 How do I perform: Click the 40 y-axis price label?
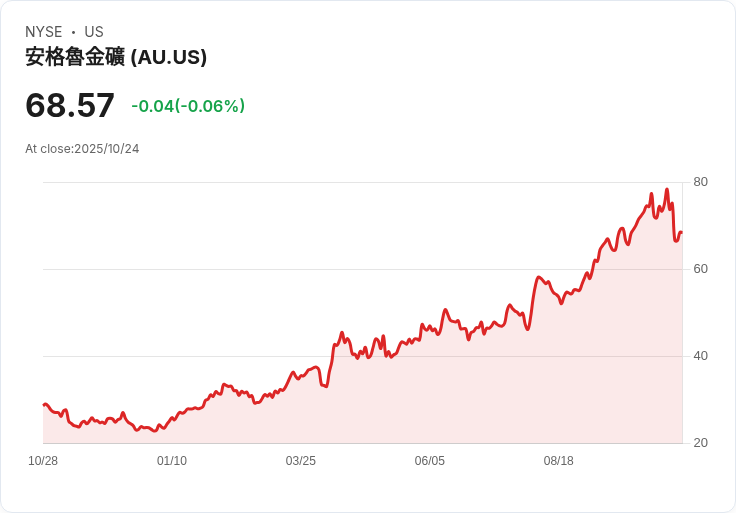click(701, 356)
